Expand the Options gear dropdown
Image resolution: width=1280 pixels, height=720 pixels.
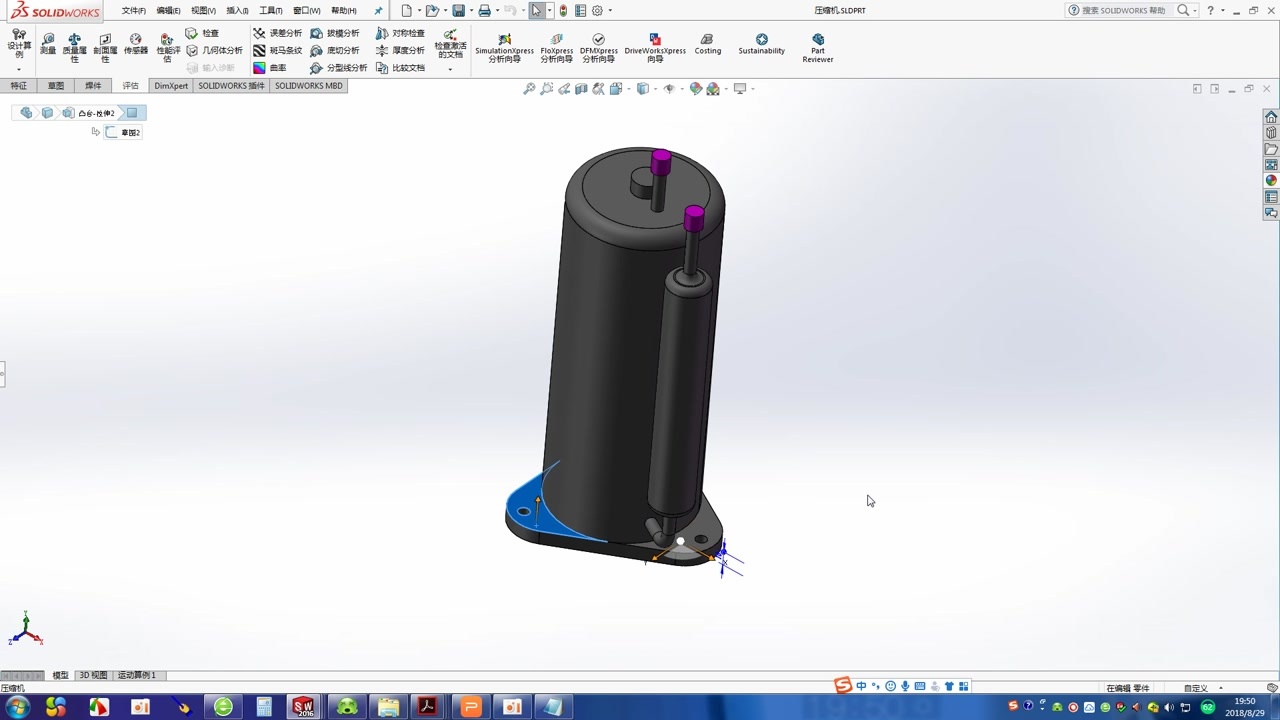click(x=610, y=11)
